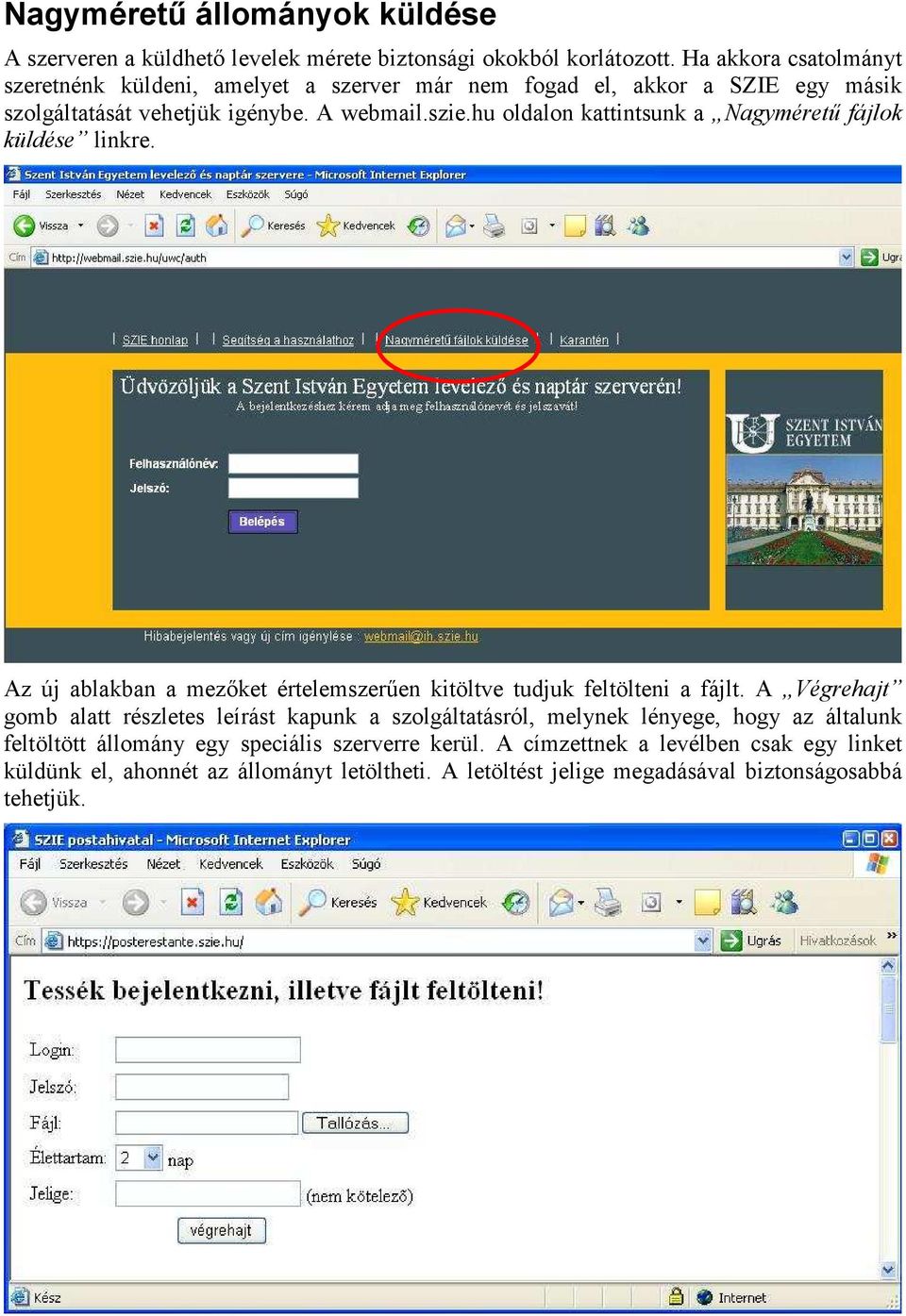The width and height of the screenshot is (906, 1316).
Task: Follow the Nagyméretű fájlok küldése link
Action: click(x=457, y=340)
